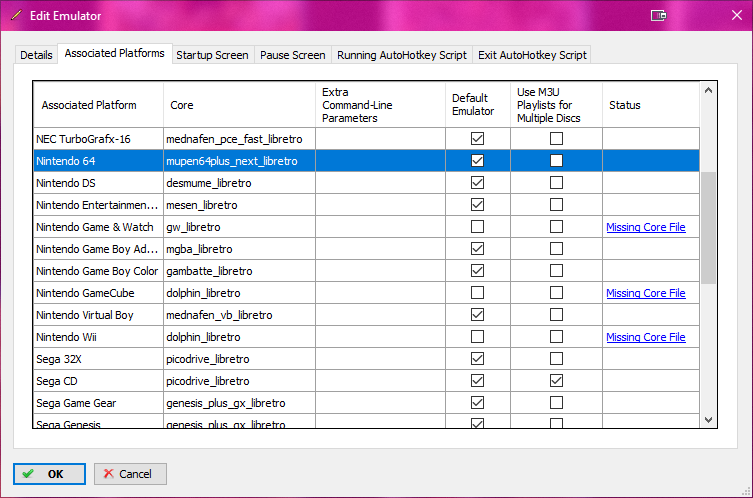Enable Default Emulator for Nintendo Game & Watch
The width and height of the screenshot is (753, 498).
point(477,227)
